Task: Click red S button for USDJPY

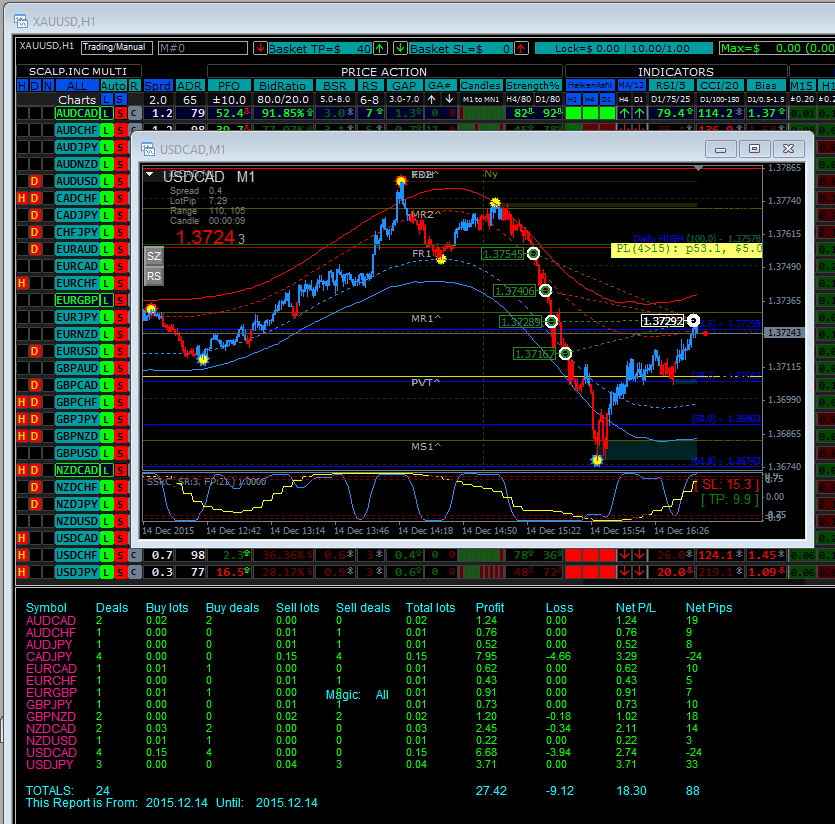Action: (x=121, y=573)
